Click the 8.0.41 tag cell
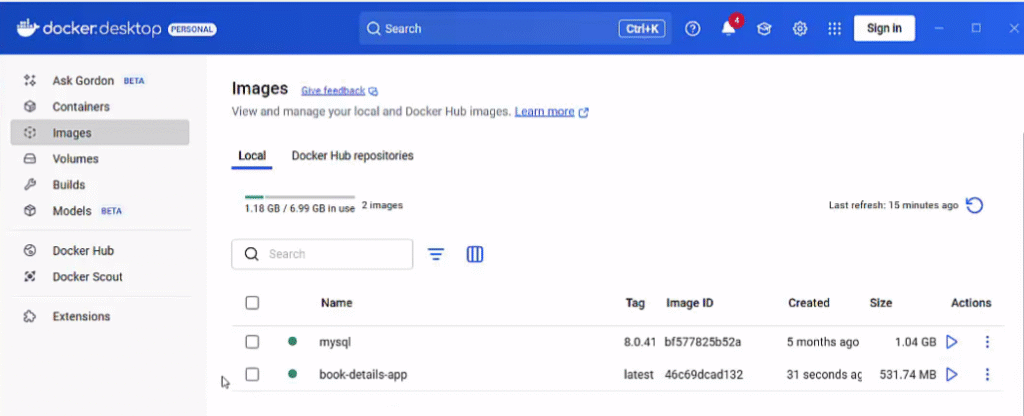This screenshot has width=1024, height=416. pos(640,342)
